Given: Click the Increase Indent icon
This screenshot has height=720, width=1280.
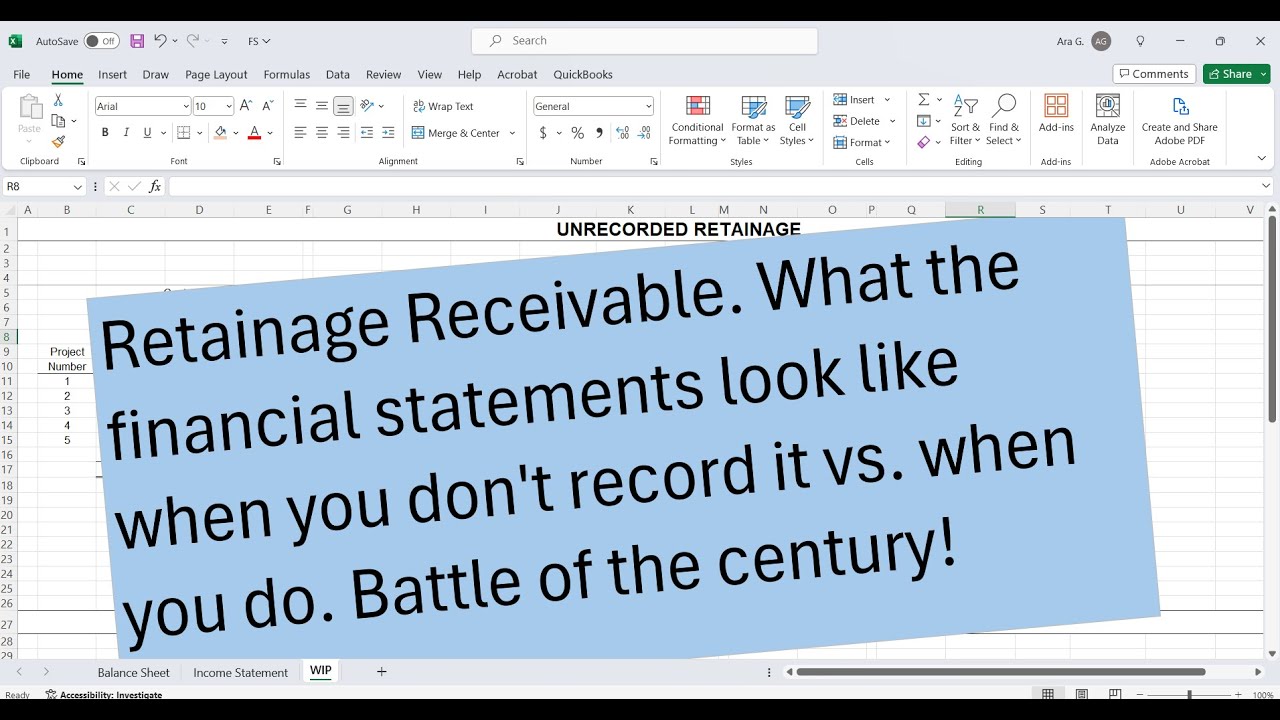Looking at the screenshot, I should 388,133.
